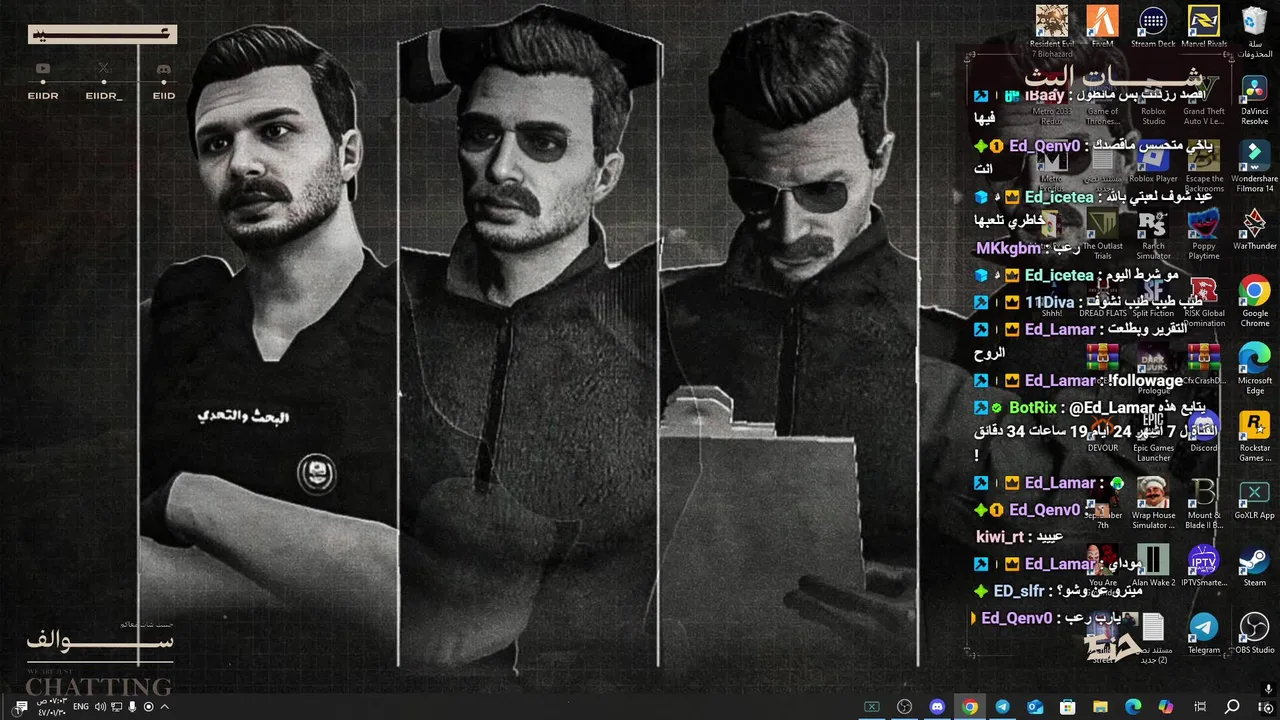Select the Poppy Playtime desktop icon
The image size is (1280, 720).
[x=1204, y=234]
